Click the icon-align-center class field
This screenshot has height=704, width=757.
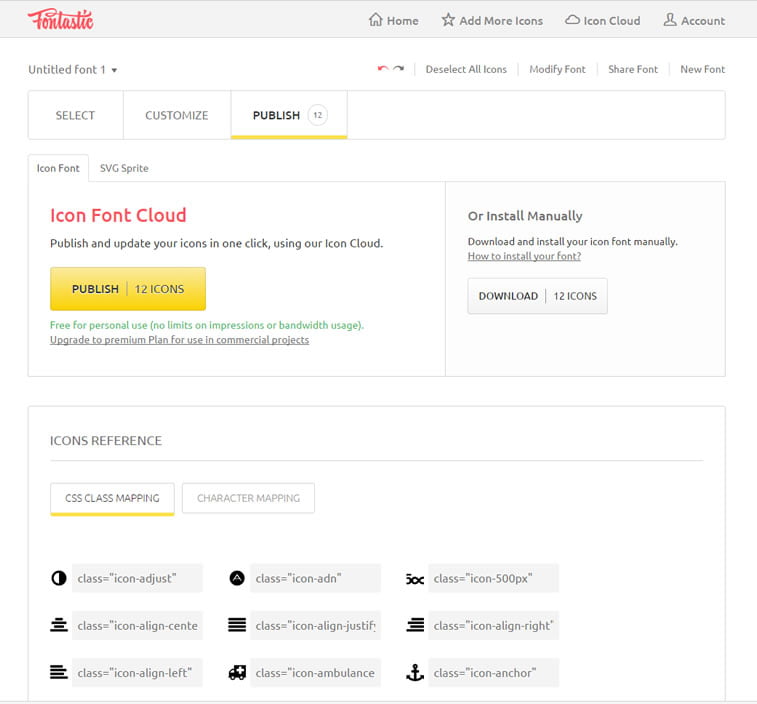[137, 625]
